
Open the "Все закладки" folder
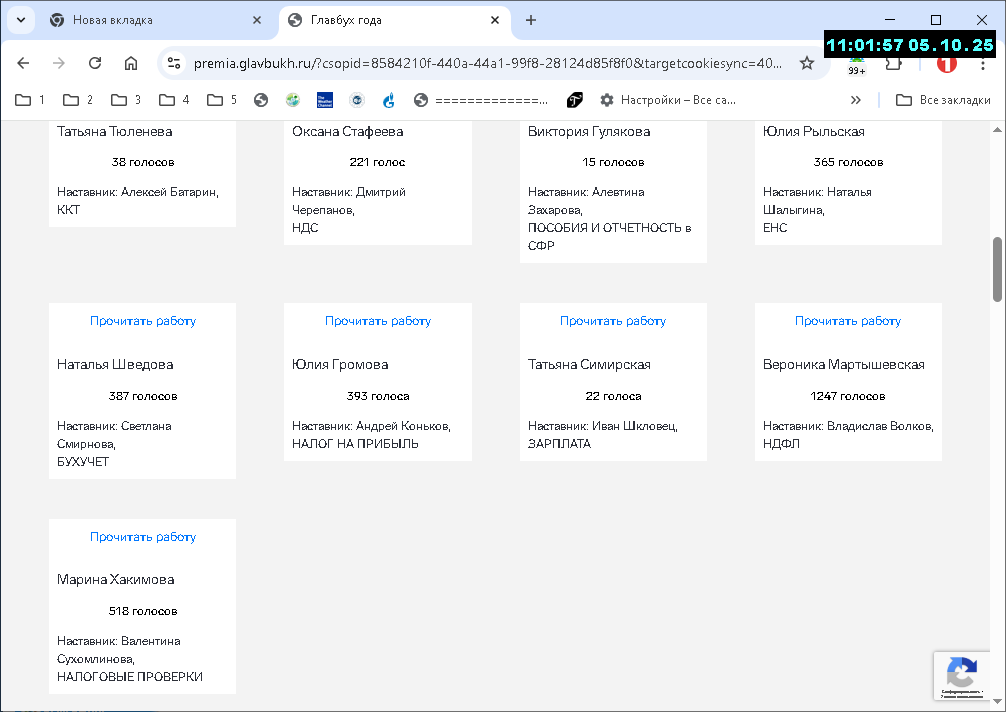tap(943, 100)
